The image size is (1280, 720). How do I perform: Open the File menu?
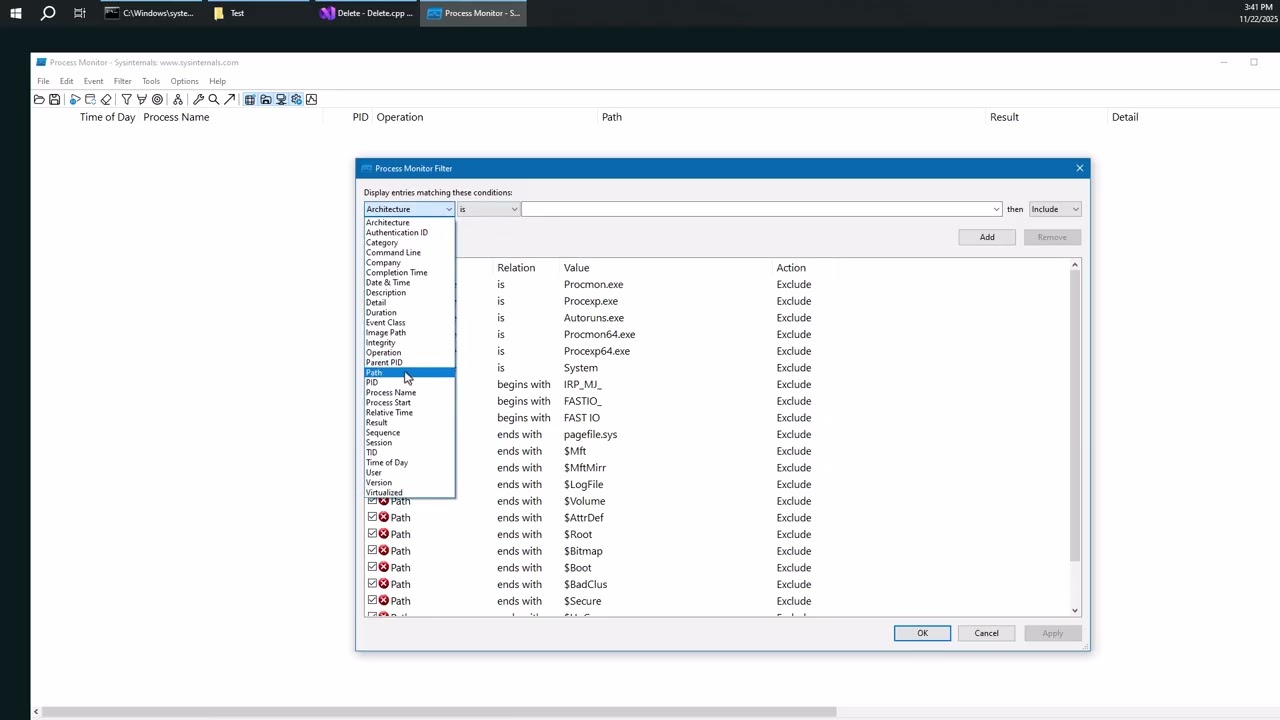pos(43,81)
